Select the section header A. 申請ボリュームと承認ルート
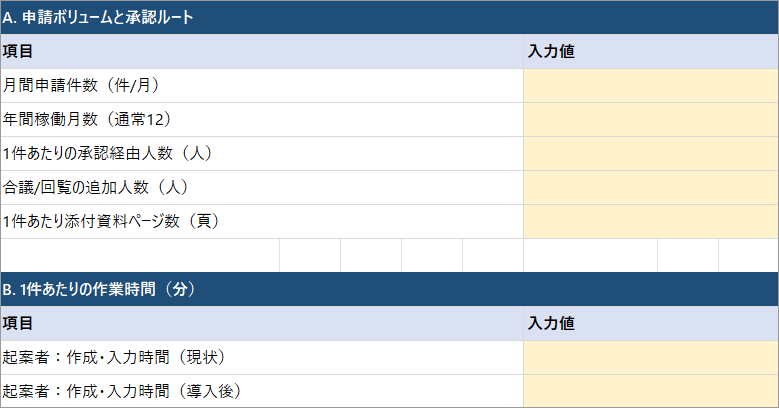The image size is (779, 408). (x=98, y=17)
